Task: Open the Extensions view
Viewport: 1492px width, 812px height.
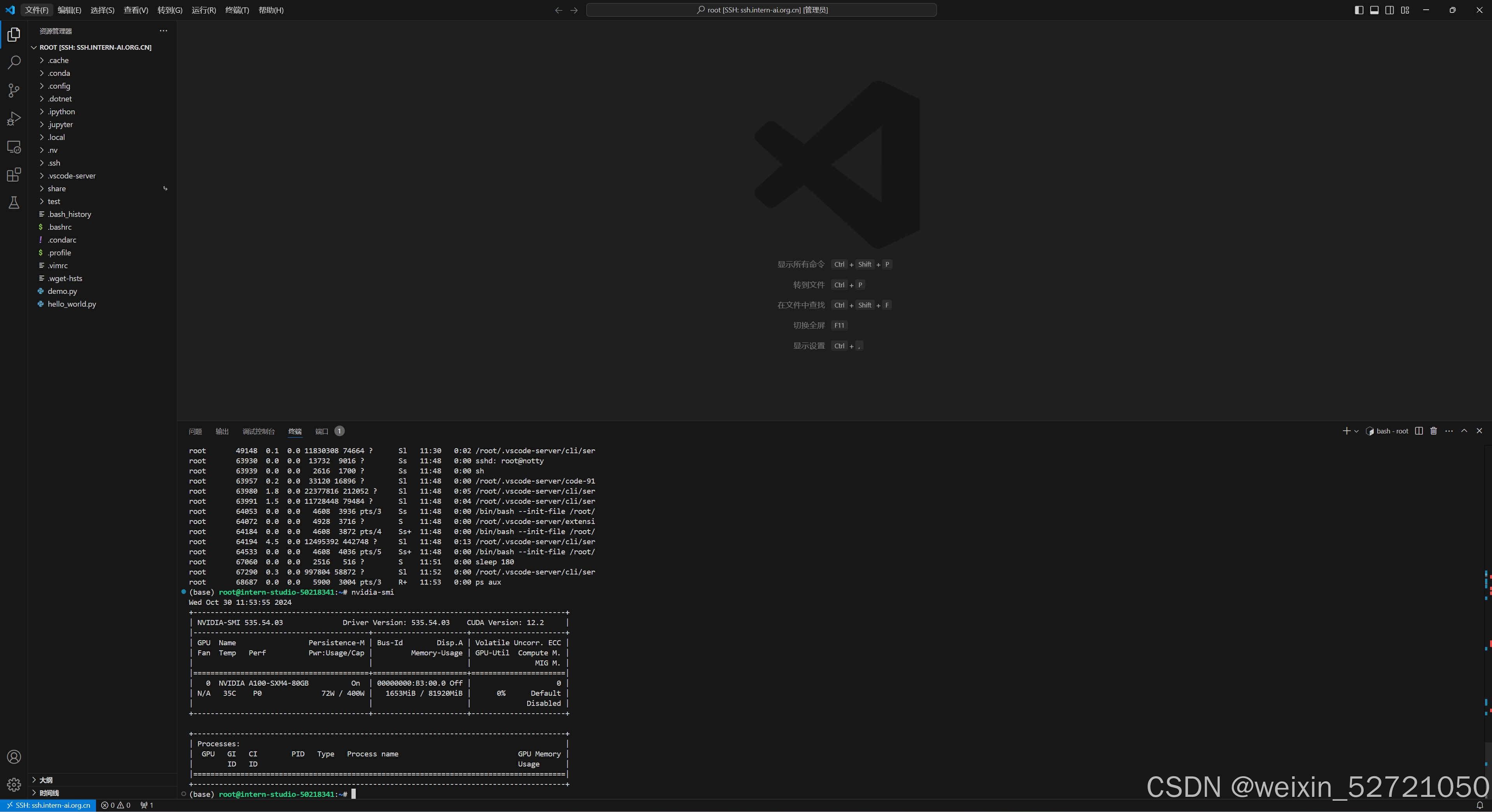Action: (x=14, y=175)
